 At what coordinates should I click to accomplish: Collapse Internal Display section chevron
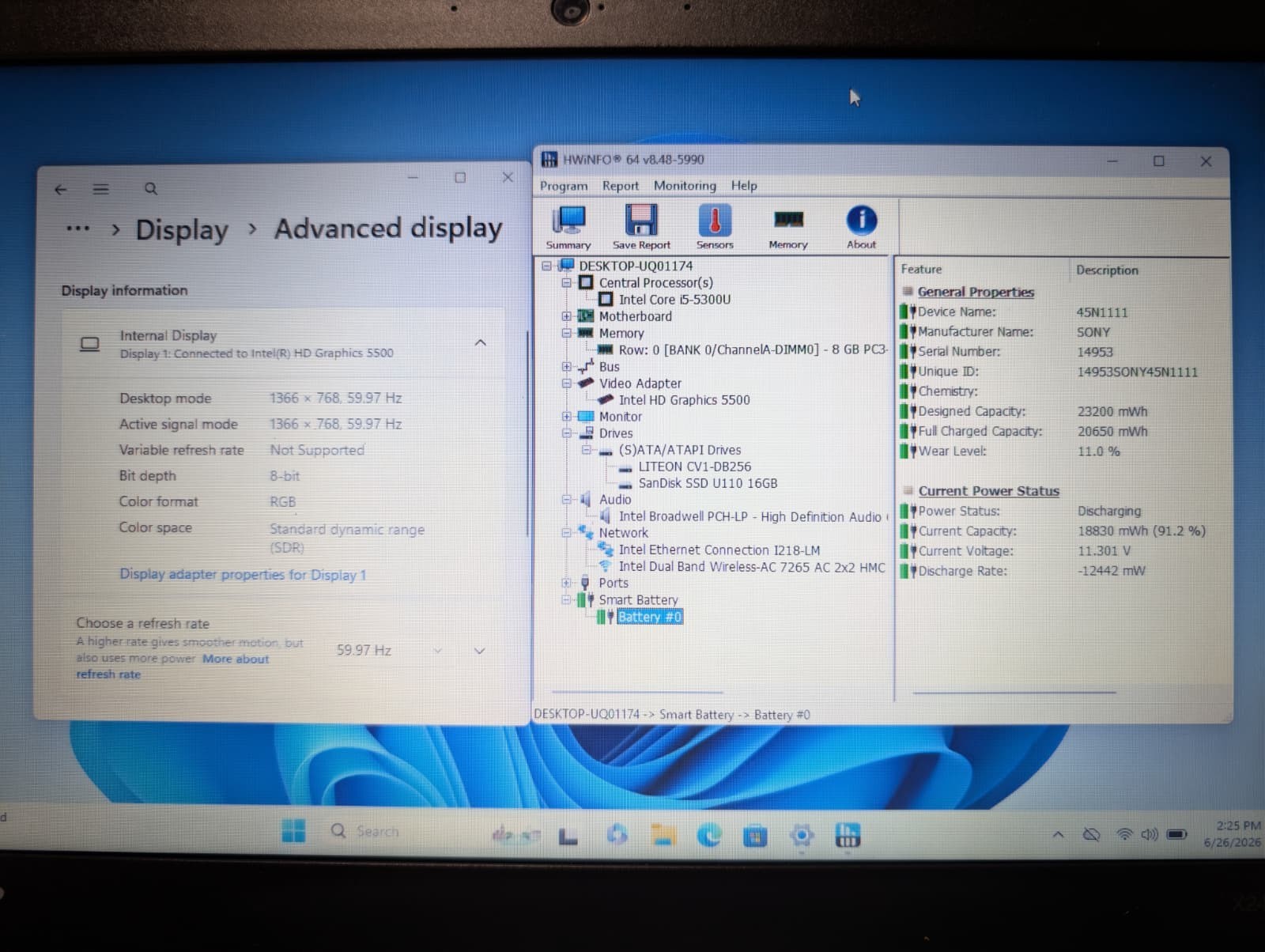click(480, 342)
